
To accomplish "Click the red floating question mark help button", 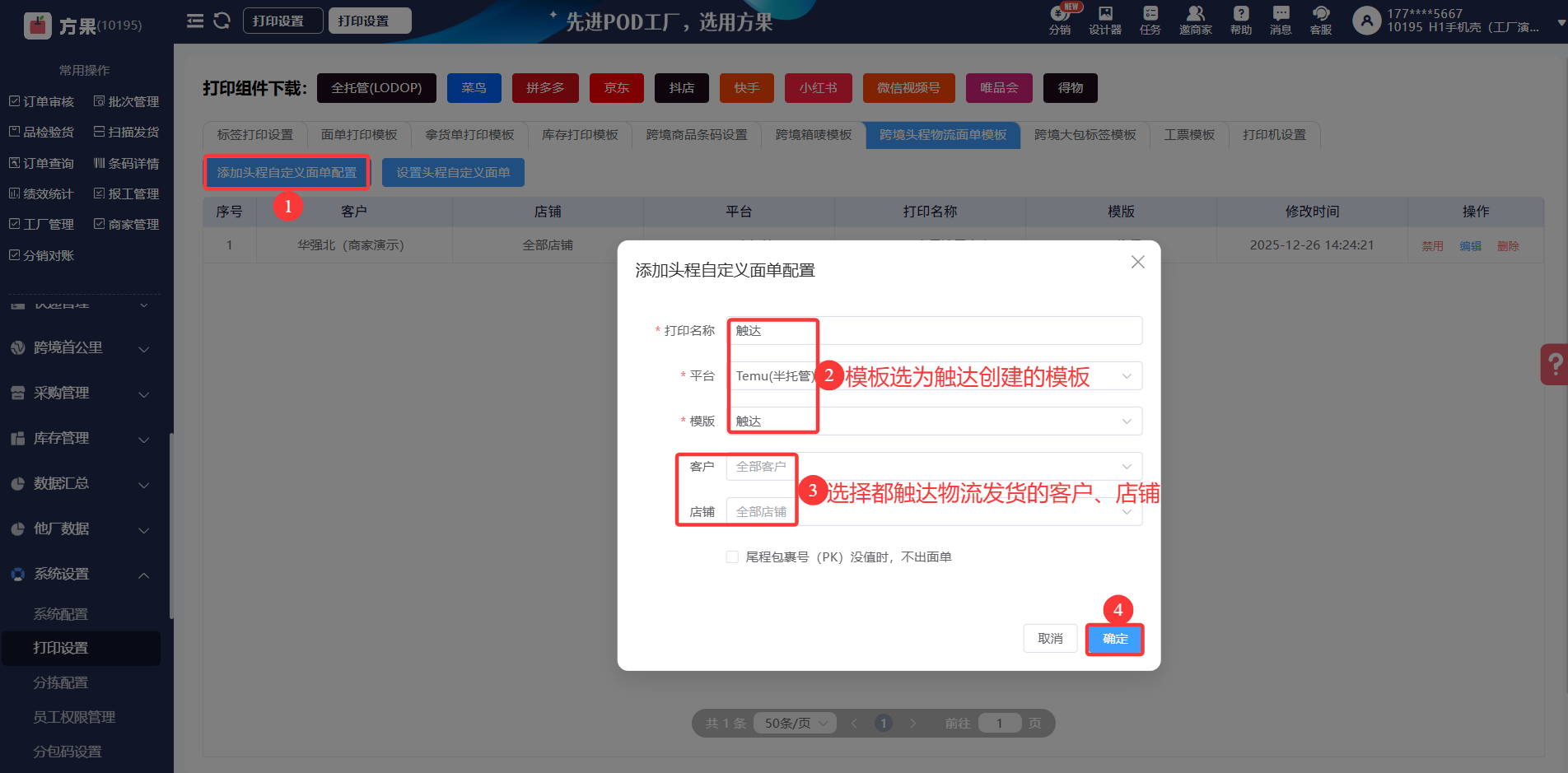I will click(1554, 364).
